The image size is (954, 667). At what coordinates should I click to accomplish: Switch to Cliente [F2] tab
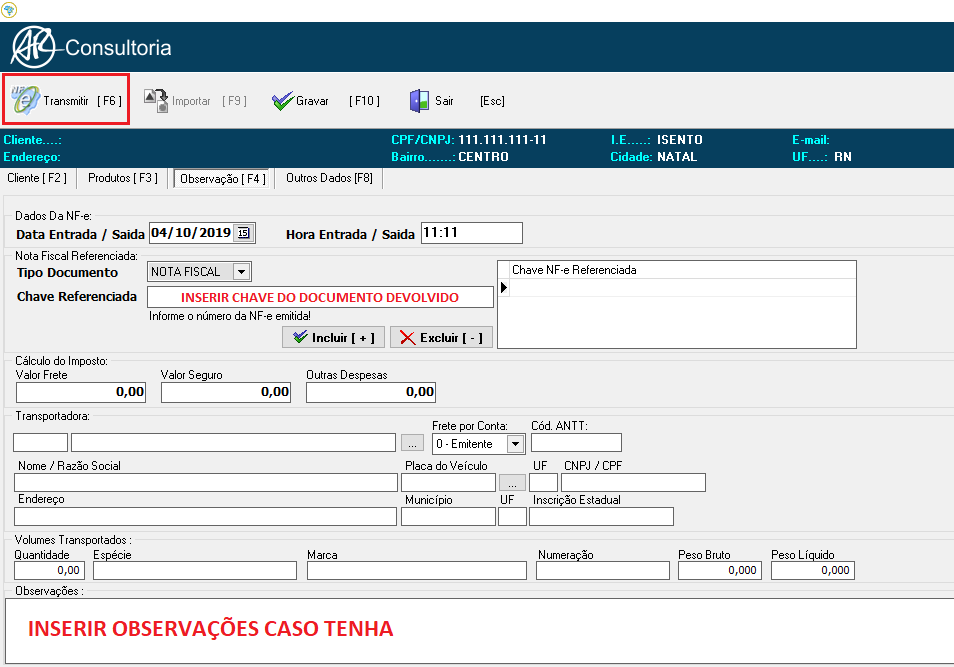(37, 178)
